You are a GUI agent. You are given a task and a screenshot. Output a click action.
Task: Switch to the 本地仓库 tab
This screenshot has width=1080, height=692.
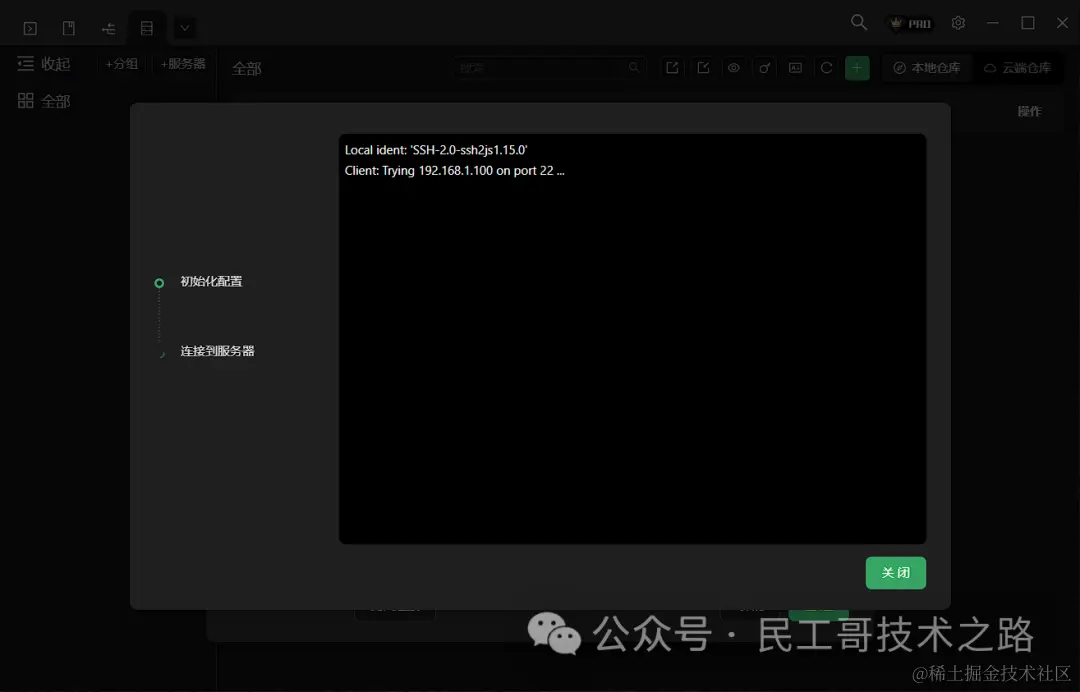926,68
